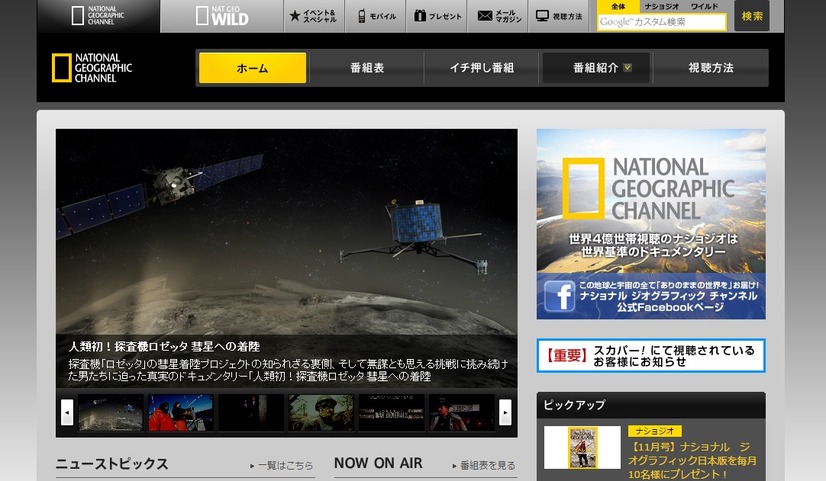Select the last visible carousel thumbnail

pyautogui.click(x=461, y=413)
